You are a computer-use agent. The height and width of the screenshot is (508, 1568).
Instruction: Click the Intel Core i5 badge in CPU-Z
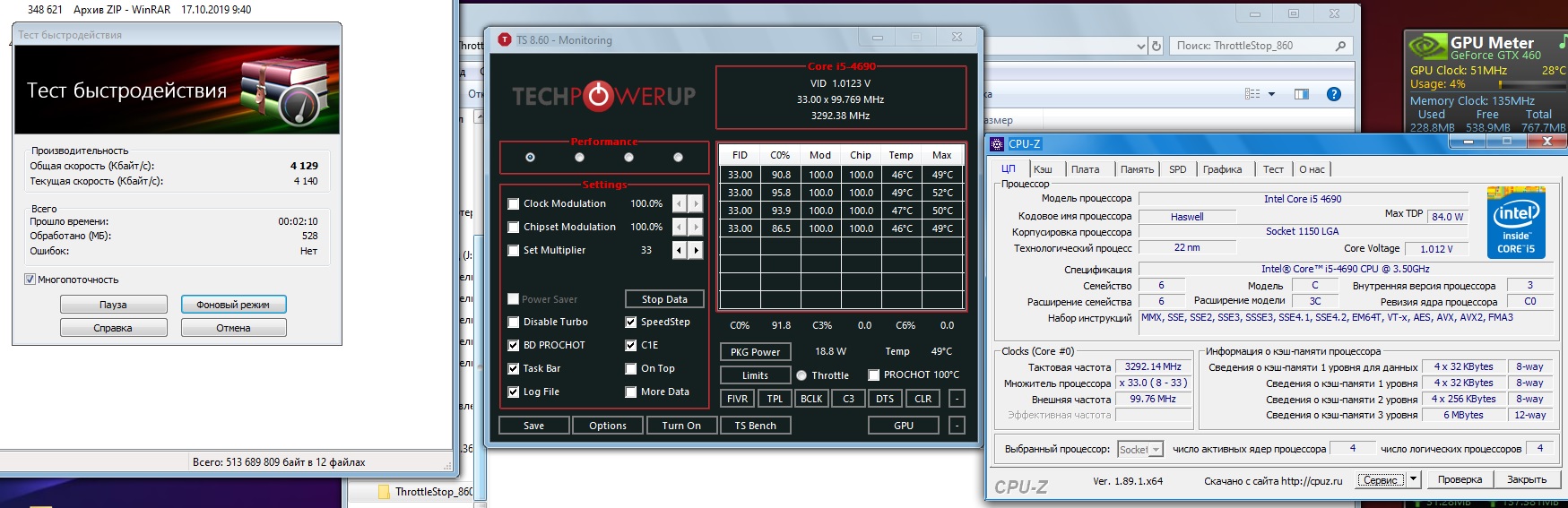[x=1515, y=222]
